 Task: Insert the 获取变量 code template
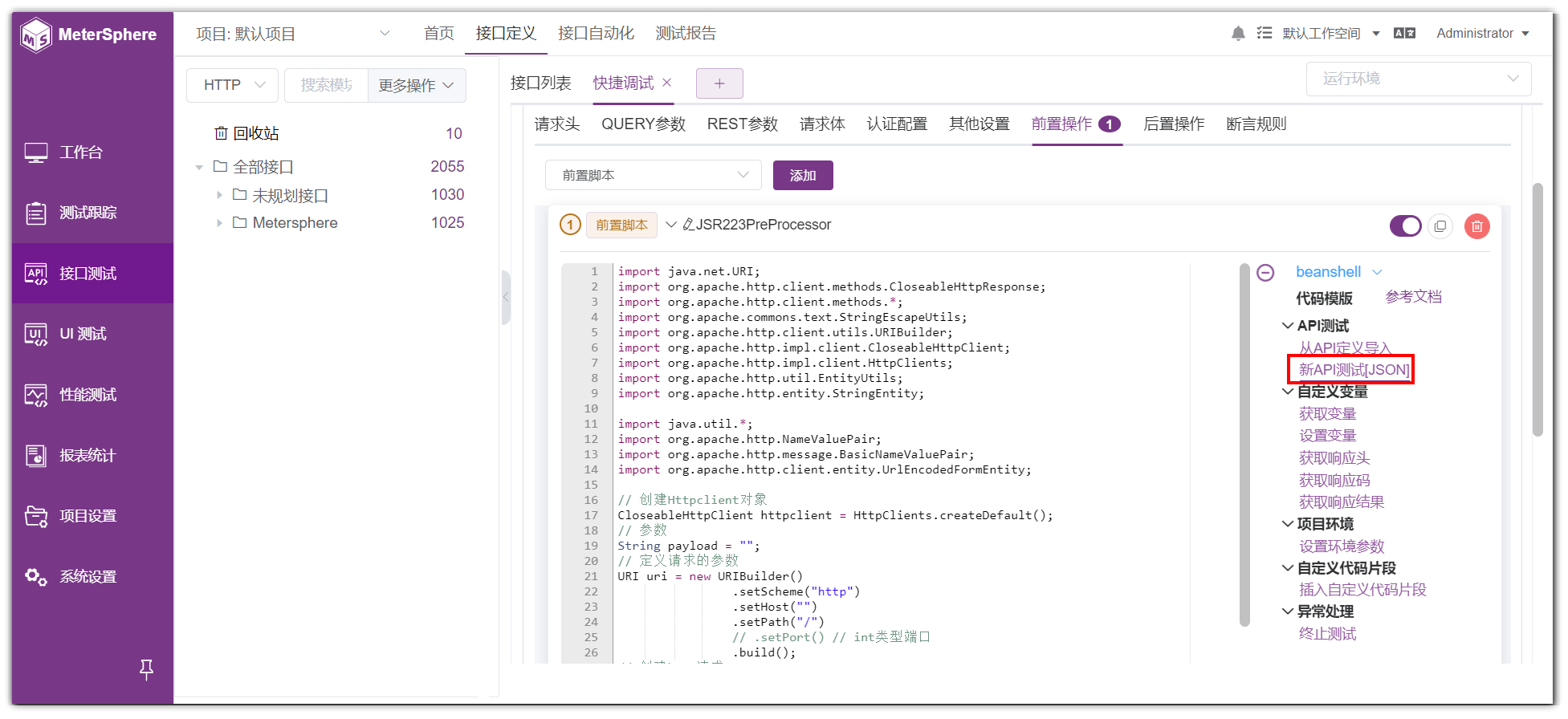[1328, 414]
